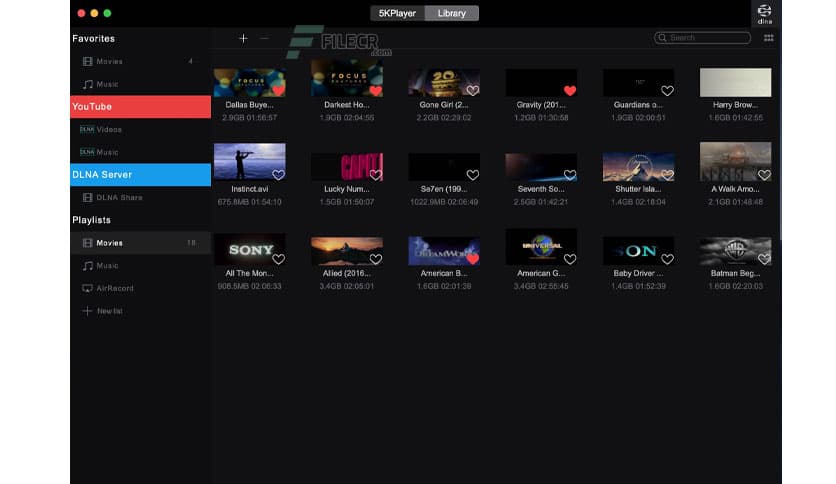Favorite Seventh Son heart icon
This screenshot has width=836, height=484.
(x=570, y=175)
